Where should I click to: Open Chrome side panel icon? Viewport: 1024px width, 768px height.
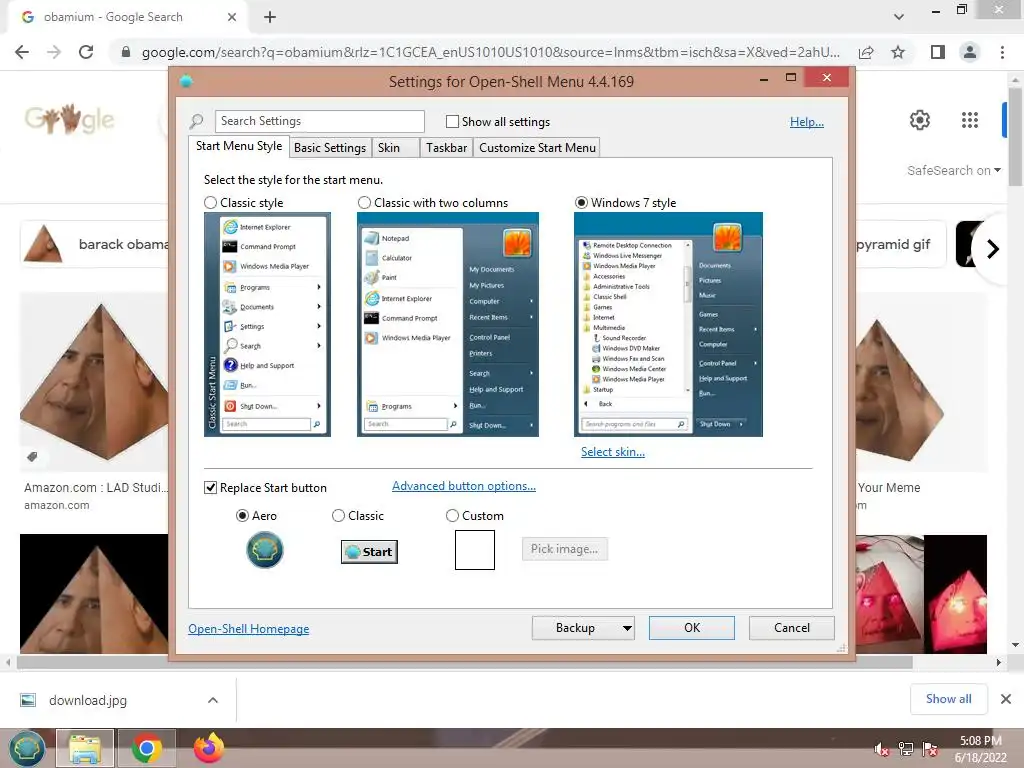tap(938, 52)
